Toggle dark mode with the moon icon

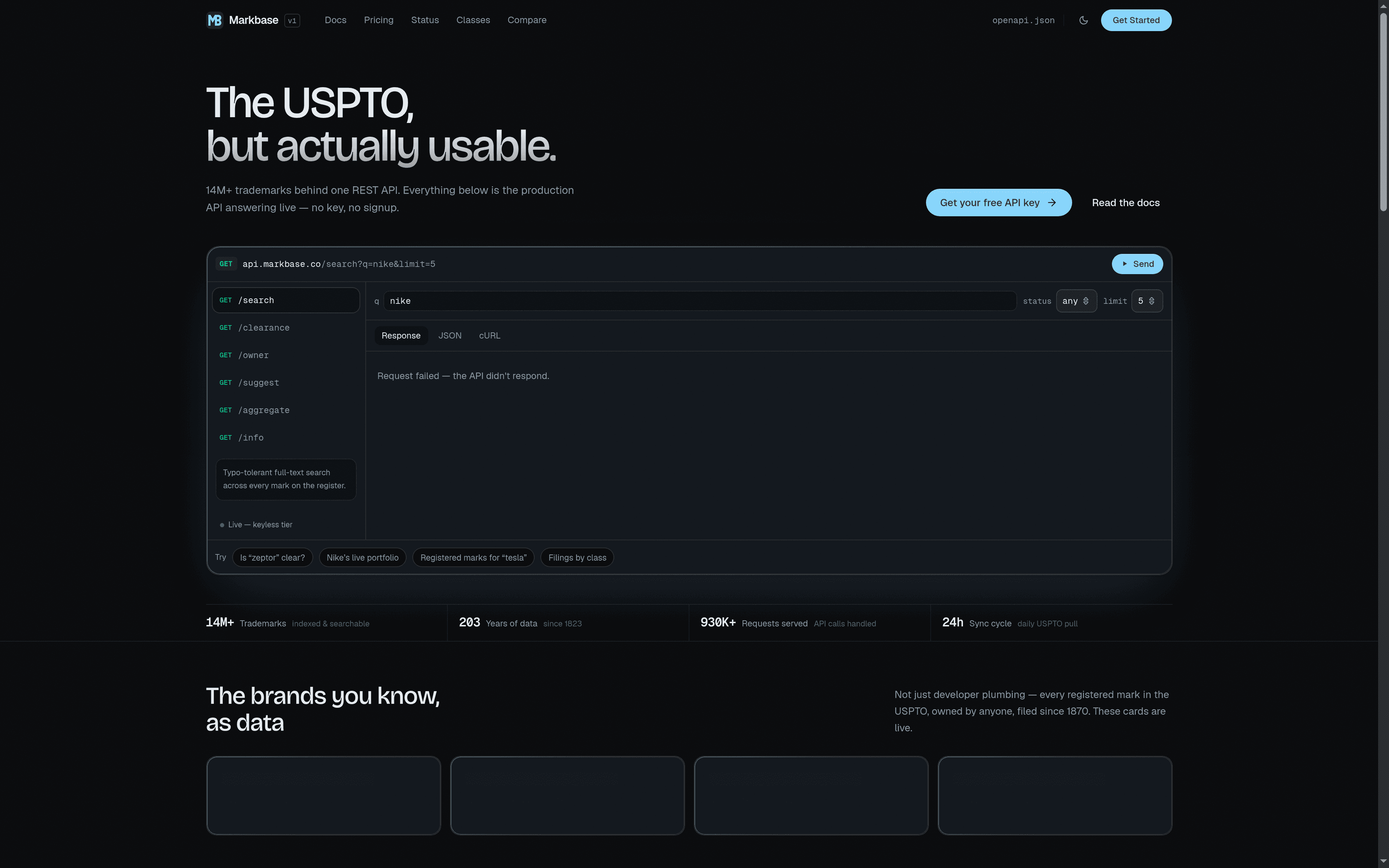(1083, 20)
